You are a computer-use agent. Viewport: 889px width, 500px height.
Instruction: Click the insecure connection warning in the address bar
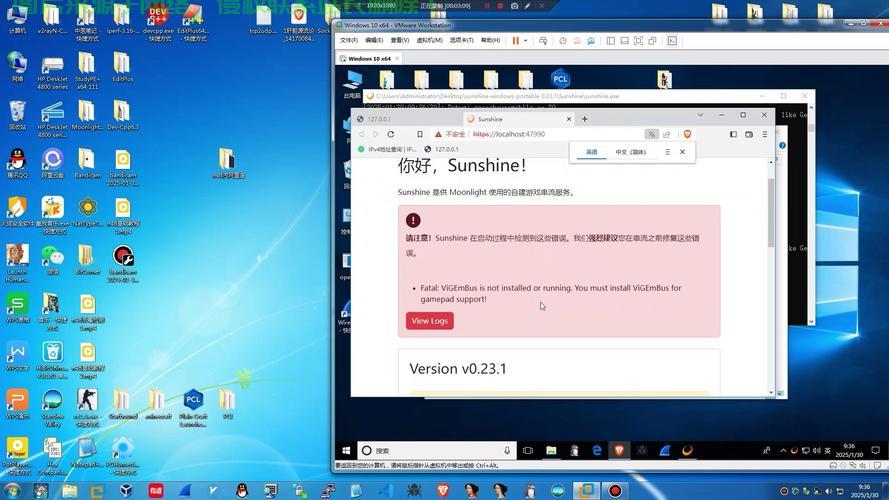(x=450, y=134)
